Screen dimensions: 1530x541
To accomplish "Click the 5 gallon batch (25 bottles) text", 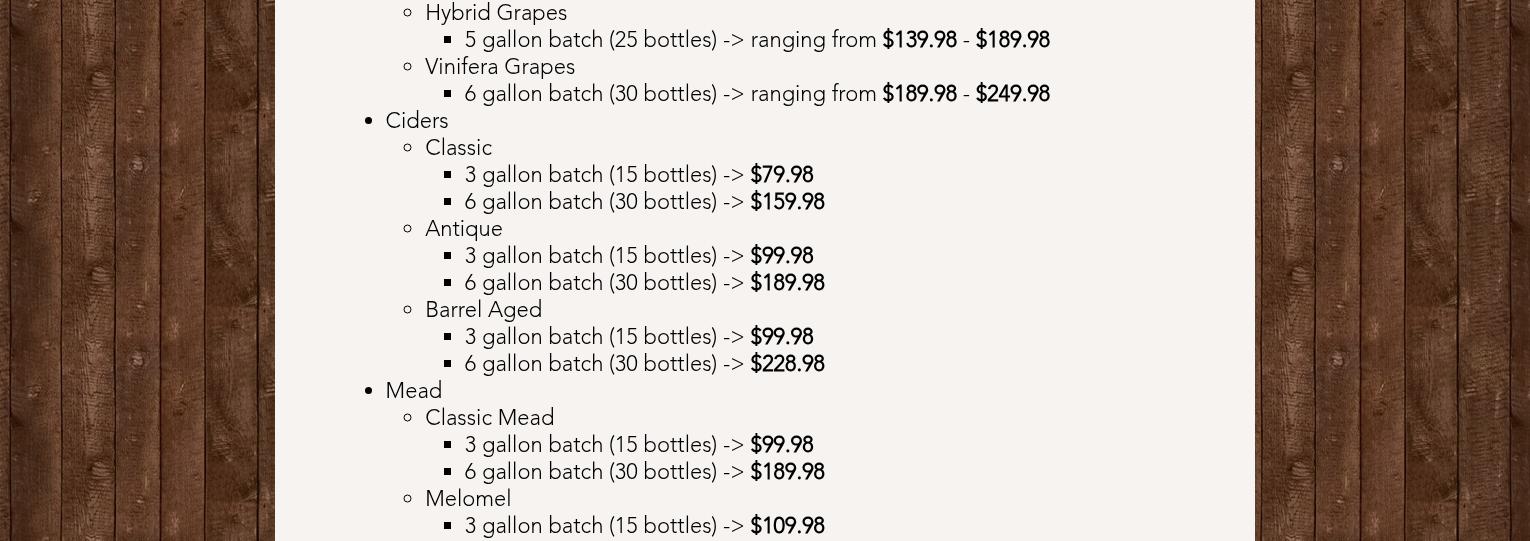I will point(590,40).
